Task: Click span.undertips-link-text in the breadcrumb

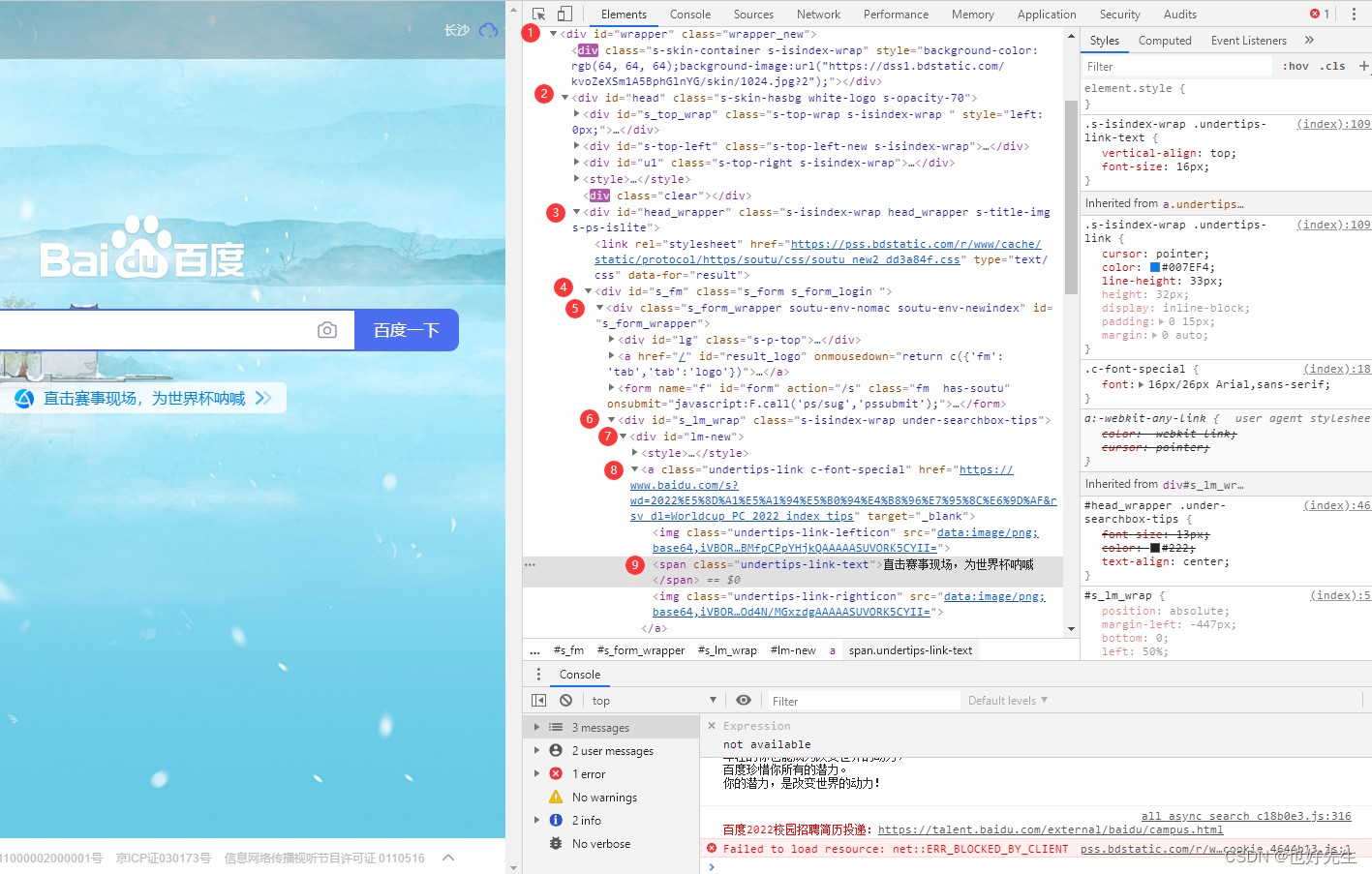Action: point(910,650)
